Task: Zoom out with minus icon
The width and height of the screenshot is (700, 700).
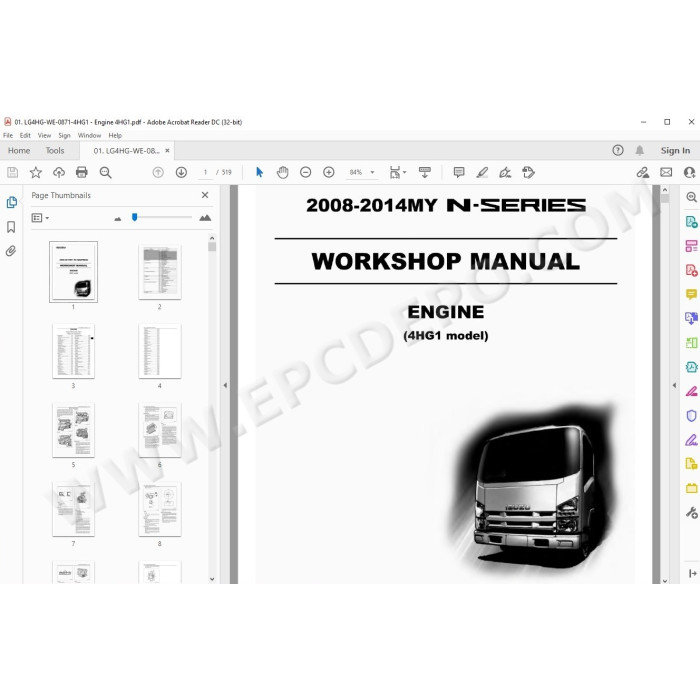Action: pos(305,172)
